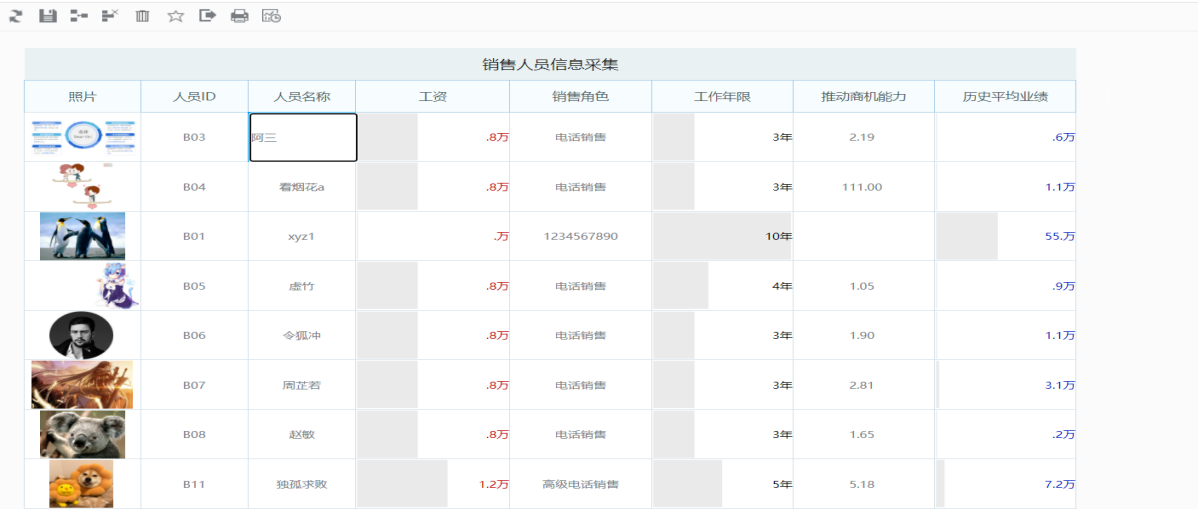Click the photo thumbnail in row B03
This screenshot has width=1198, height=509.
click(83, 137)
